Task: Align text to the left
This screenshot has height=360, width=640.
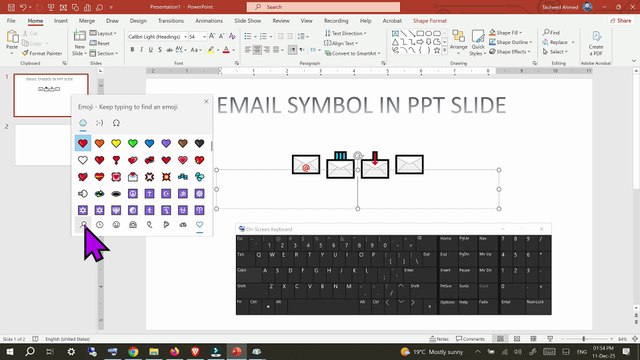Action: [248, 50]
